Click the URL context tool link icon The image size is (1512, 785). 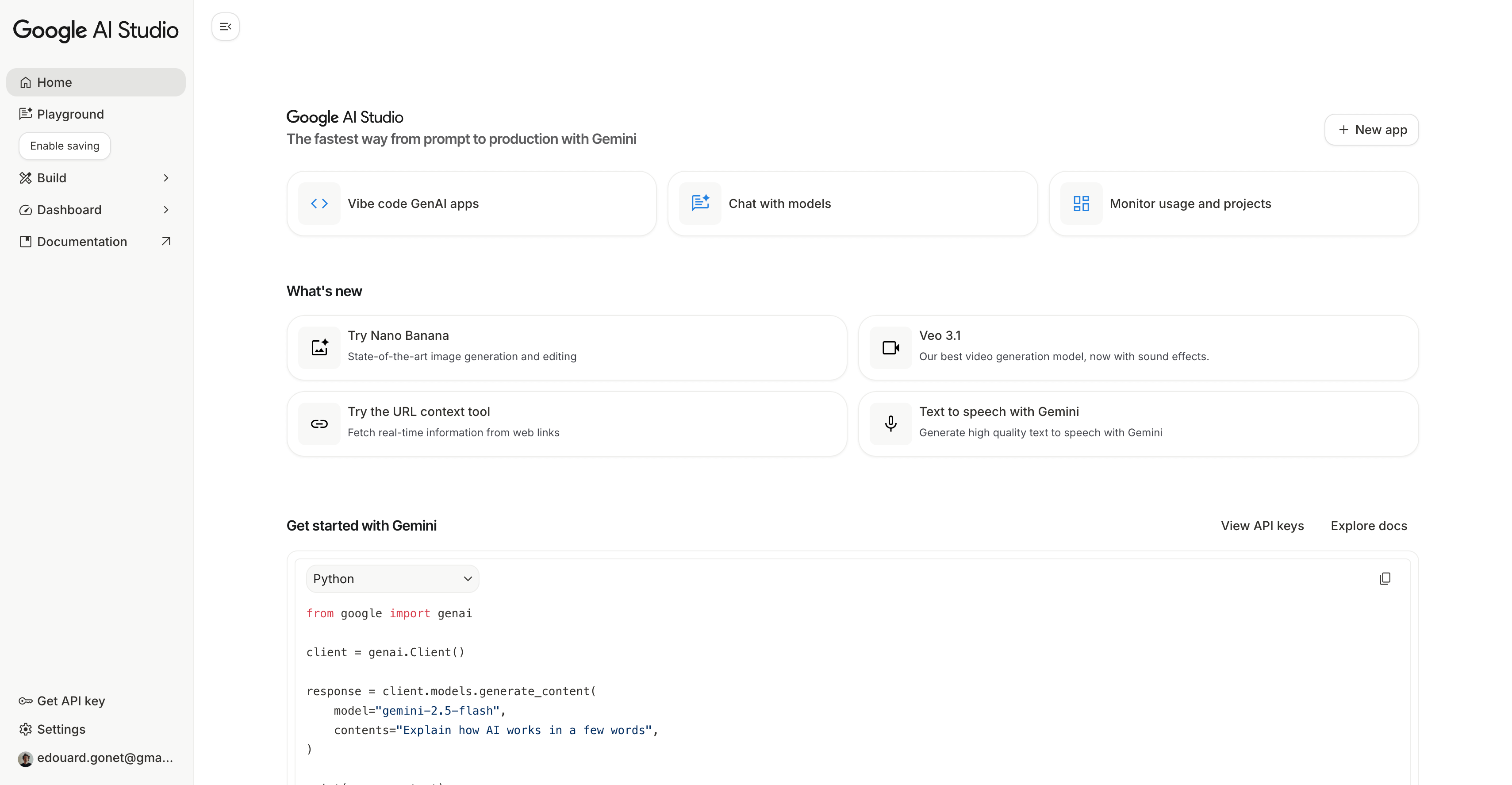point(319,423)
